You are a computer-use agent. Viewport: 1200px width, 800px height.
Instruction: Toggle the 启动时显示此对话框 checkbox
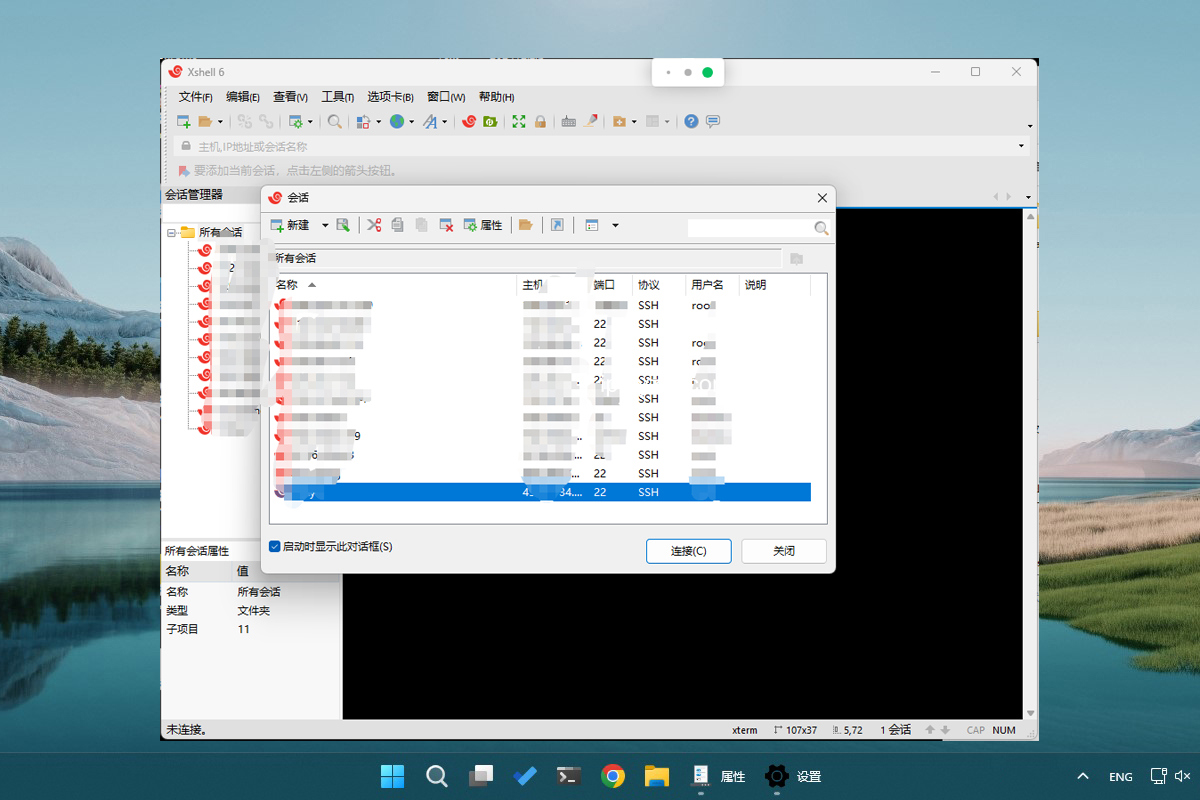pyautogui.click(x=275, y=547)
